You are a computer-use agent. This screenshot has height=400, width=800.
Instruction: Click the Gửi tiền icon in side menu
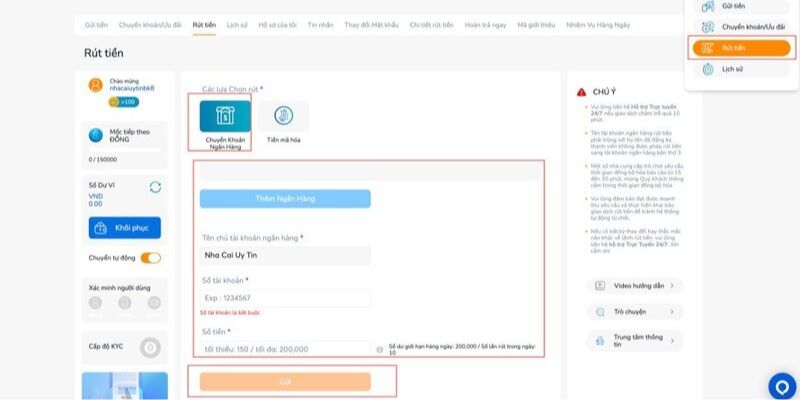click(708, 7)
